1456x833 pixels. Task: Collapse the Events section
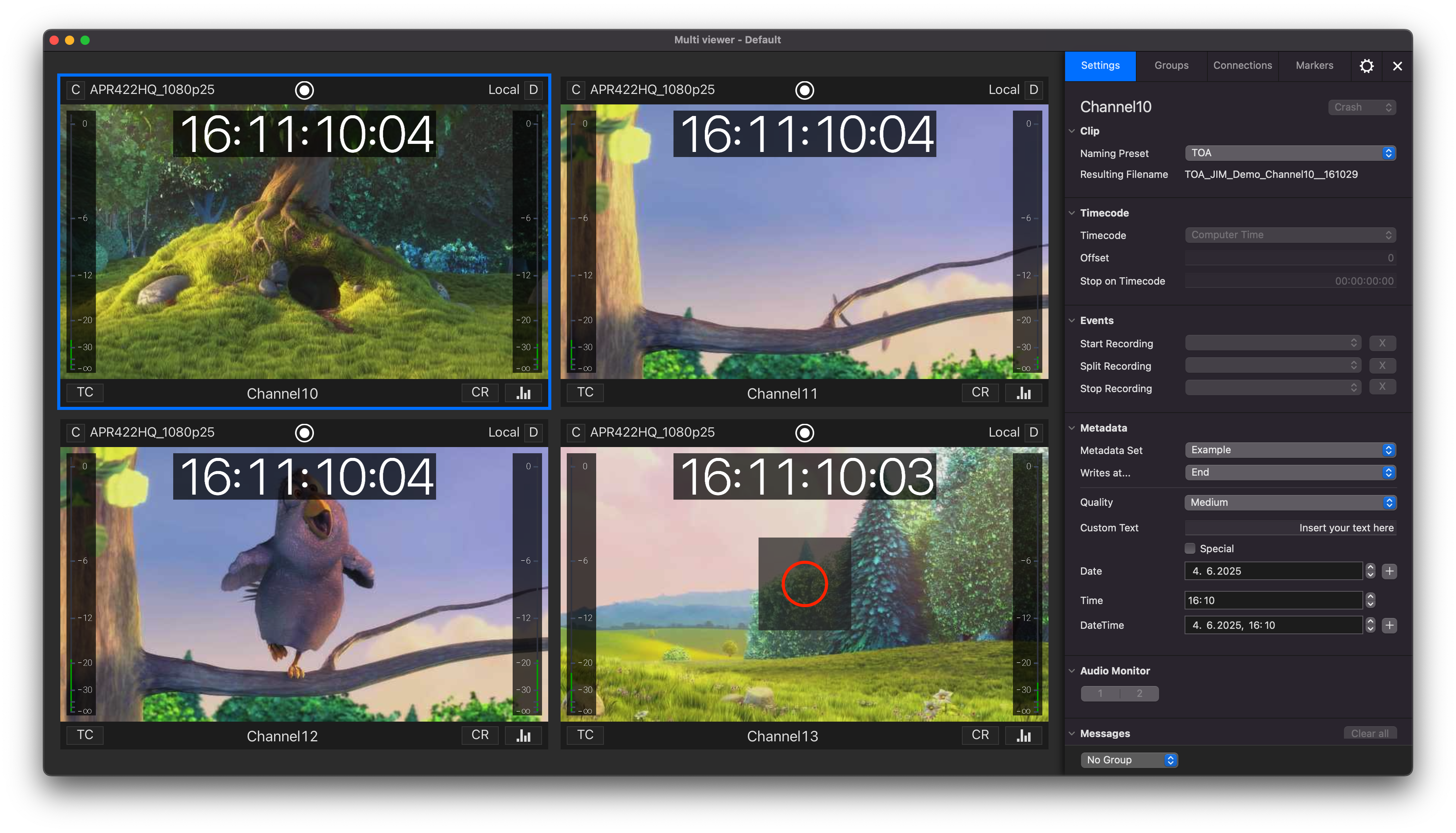[1072, 320]
